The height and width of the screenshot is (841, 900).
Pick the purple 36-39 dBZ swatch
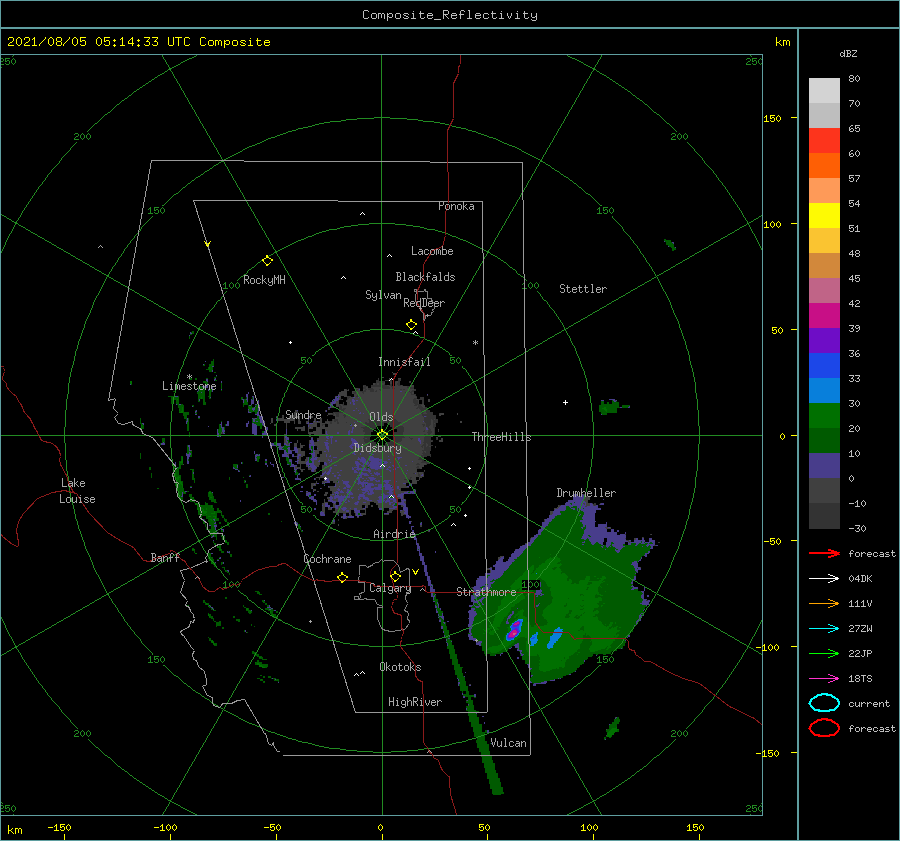pos(824,340)
